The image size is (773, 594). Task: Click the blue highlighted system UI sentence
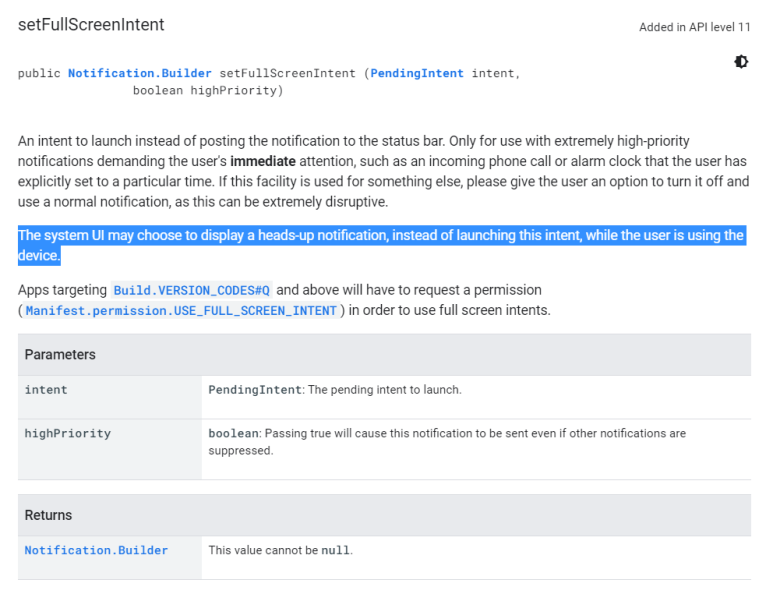380,236
